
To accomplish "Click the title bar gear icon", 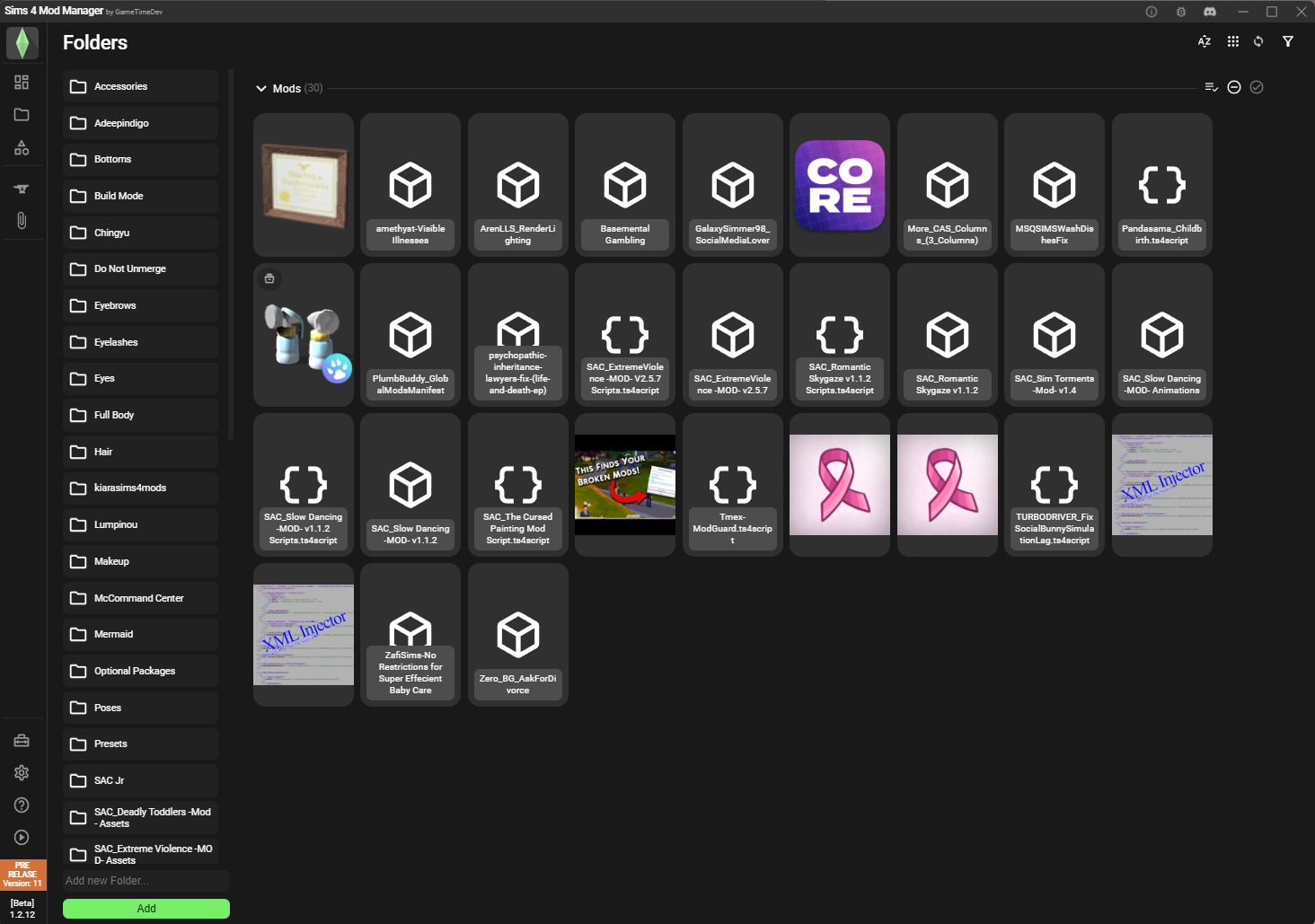I will click(x=1181, y=12).
